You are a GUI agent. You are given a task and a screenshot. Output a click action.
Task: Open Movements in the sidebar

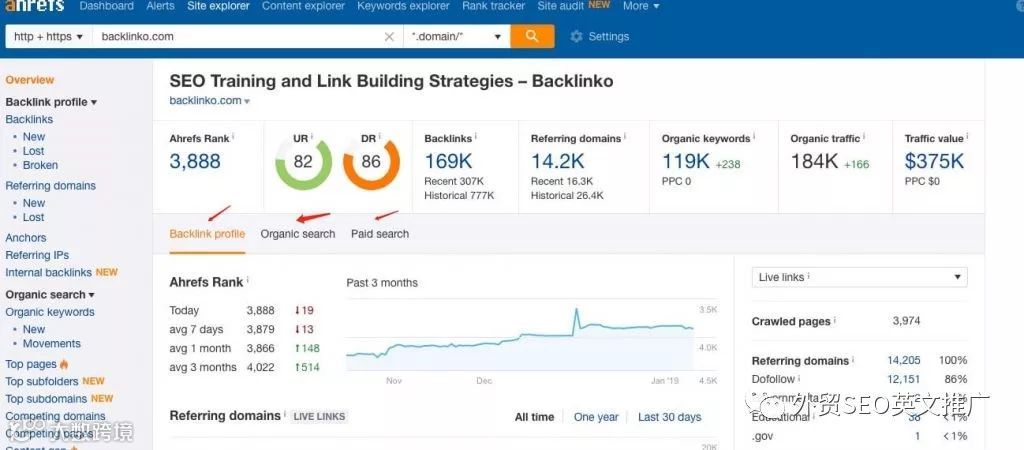click(x=52, y=344)
